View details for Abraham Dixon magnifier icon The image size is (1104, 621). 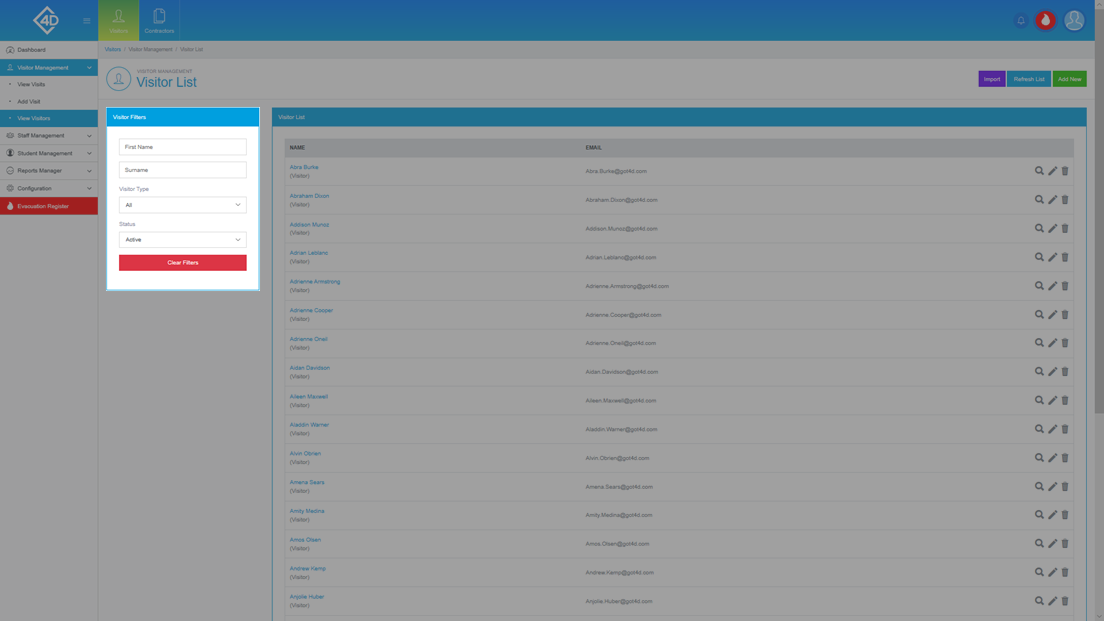coord(1039,200)
